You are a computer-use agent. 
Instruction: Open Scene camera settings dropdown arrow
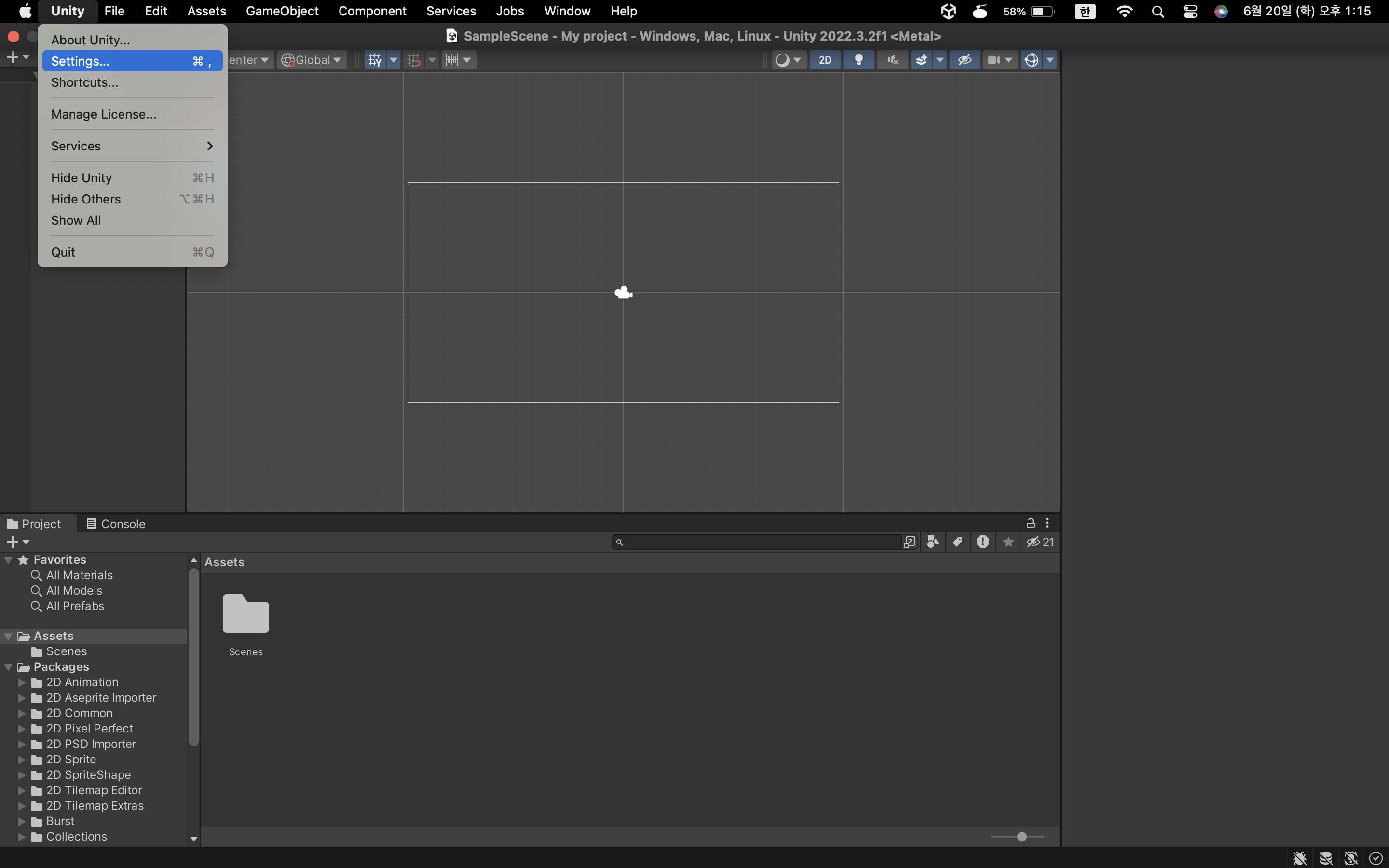(1008, 60)
